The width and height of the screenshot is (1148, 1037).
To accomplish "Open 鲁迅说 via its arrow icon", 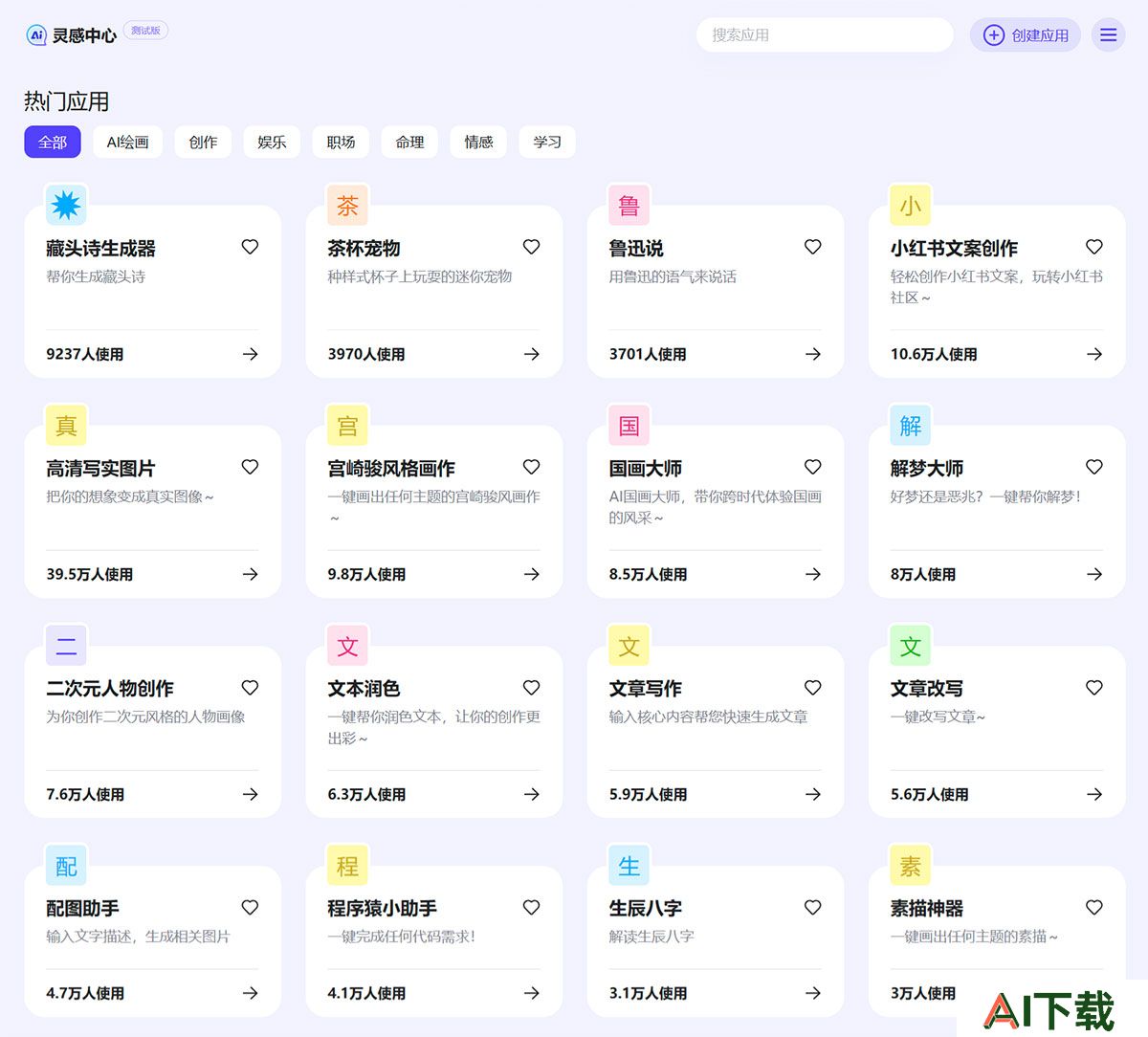I will pyautogui.click(x=812, y=354).
